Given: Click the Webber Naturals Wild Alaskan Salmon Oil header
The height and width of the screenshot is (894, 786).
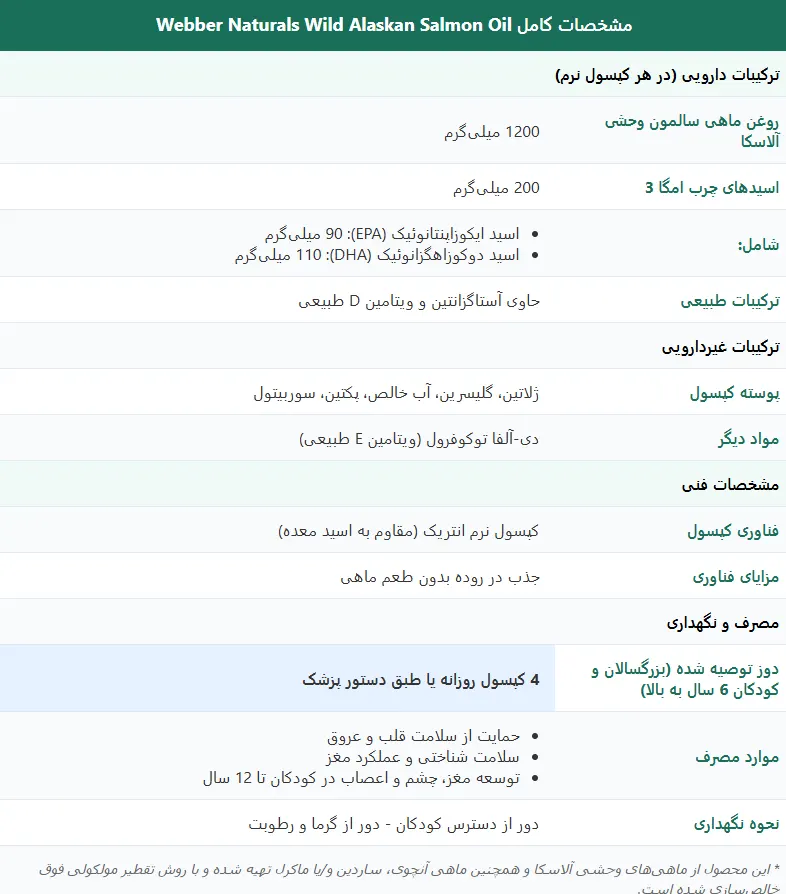Looking at the screenshot, I should [393, 25].
